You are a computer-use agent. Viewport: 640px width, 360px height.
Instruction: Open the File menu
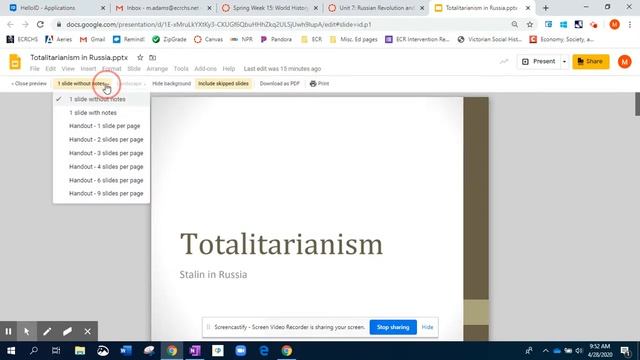click(x=35, y=69)
